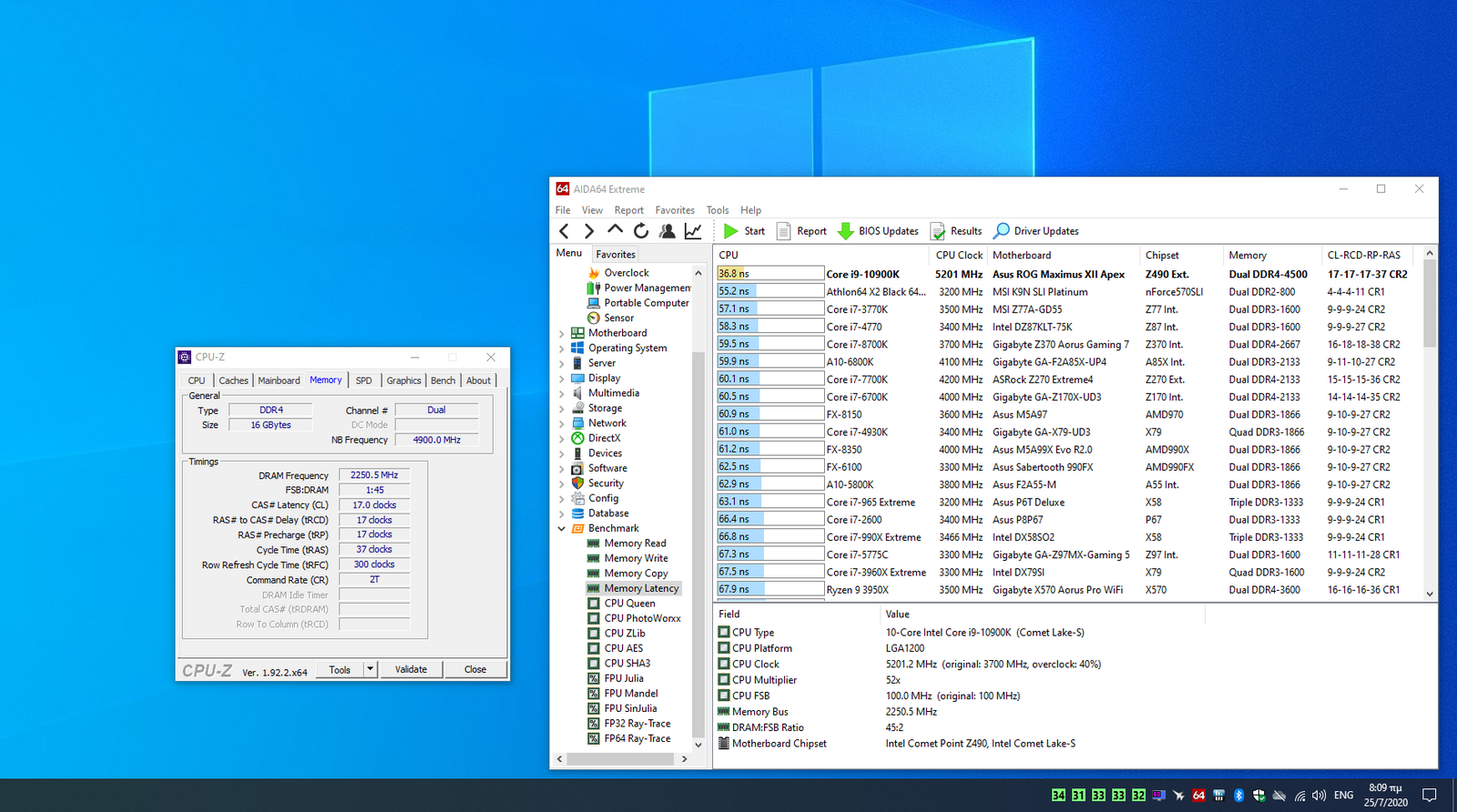Switch to the About tab in CPU-Z

point(479,381)
